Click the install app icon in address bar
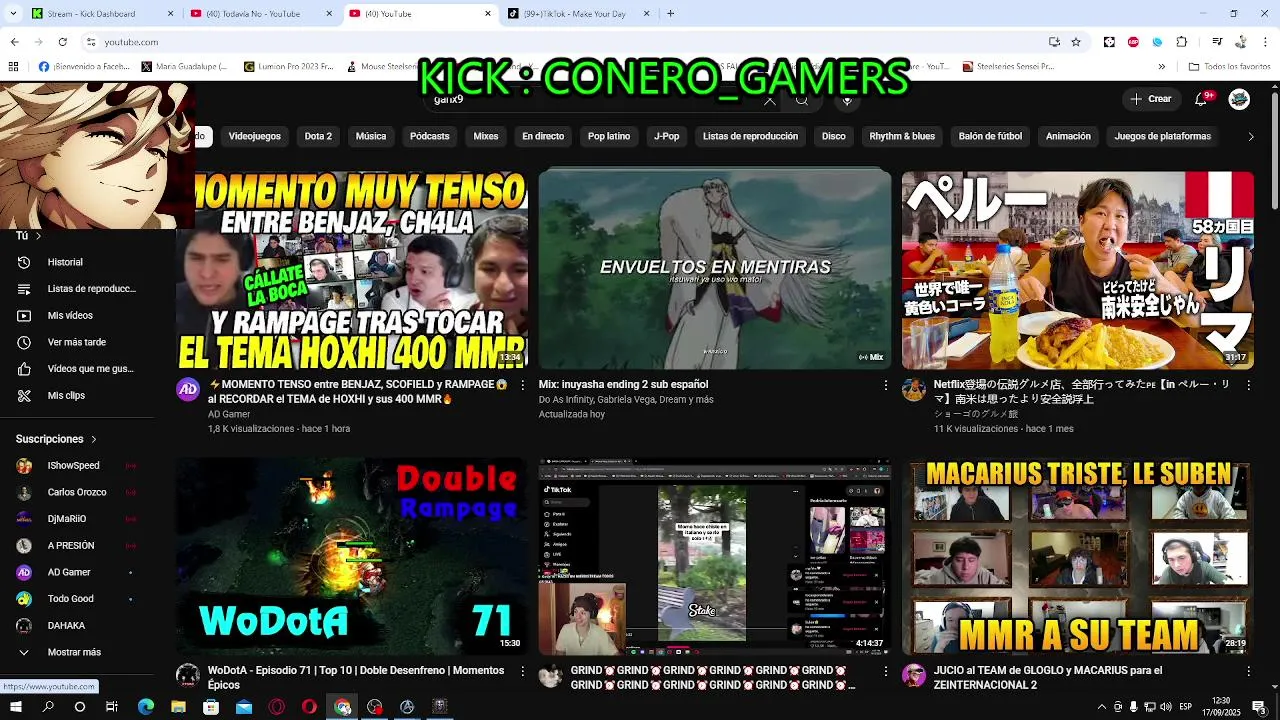This screenshot has width=1280, height=720. (x=1054, y=42)
